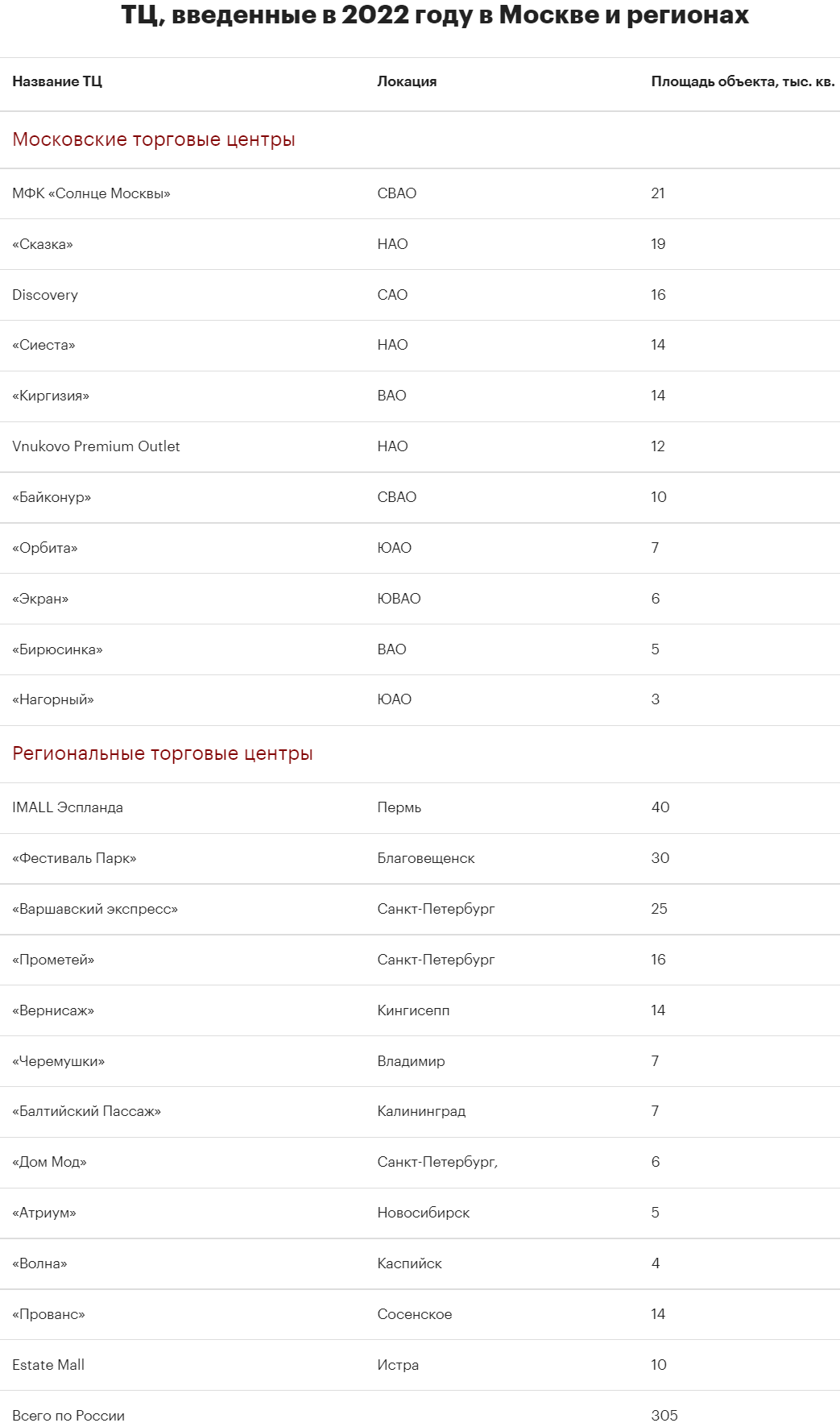The height and width of the screenshot is (1427, 840).
Task: Click the total area value 305
Action: click(x=664, y=1416)
